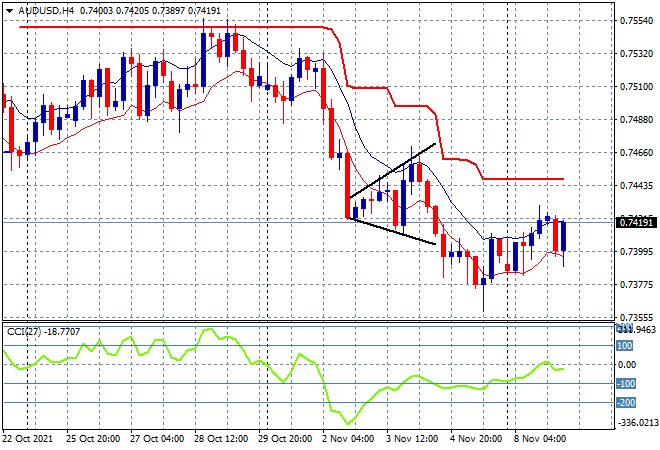Click the 0.75100 price axis label
Image resolution: width=660 pixels, height=450 pixels.
click(x=636, y=86)
